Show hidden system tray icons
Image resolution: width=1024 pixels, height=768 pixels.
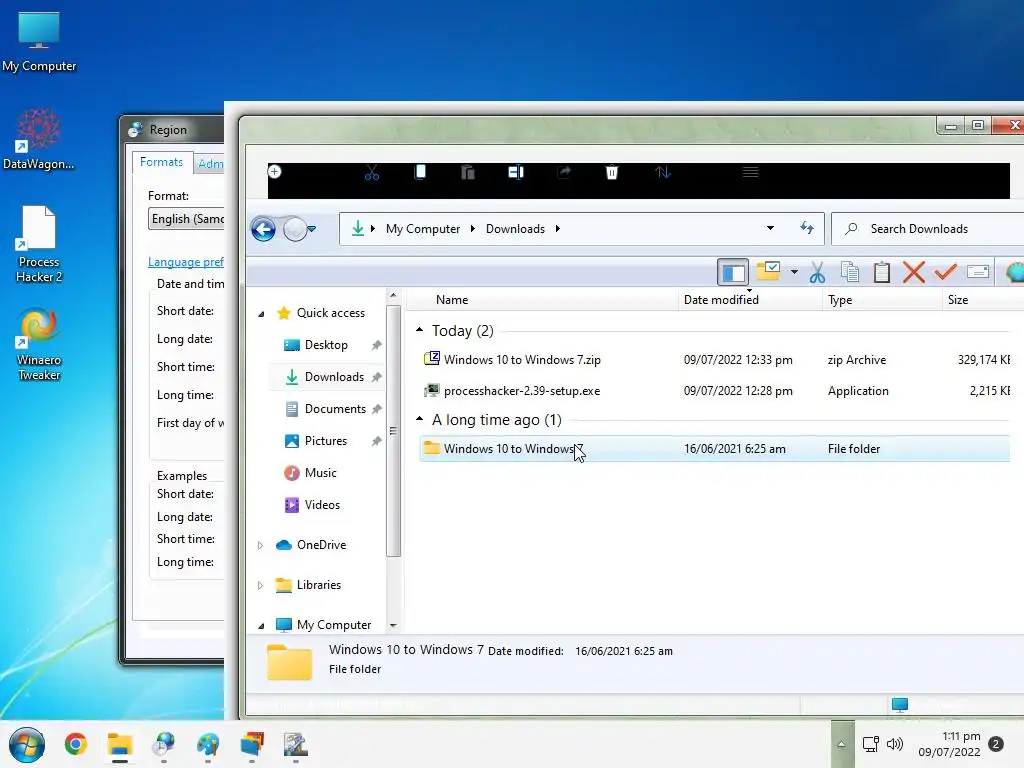(x=842, y=744)
